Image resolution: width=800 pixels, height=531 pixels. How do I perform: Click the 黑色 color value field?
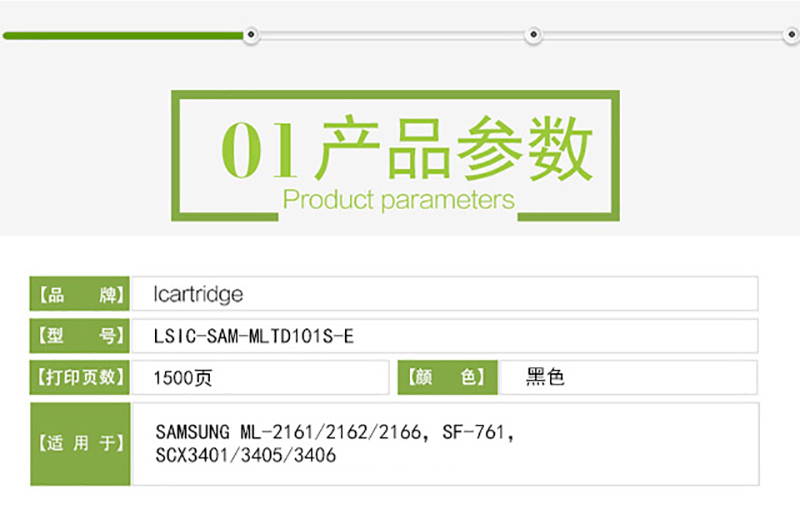(629, 377)
